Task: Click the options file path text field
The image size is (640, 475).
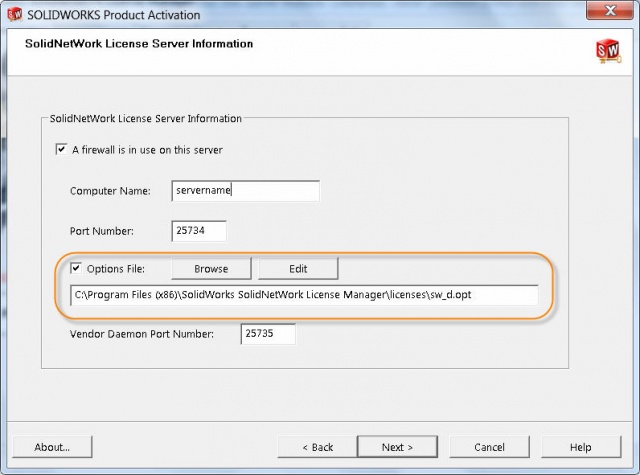Action: point(304,295)
